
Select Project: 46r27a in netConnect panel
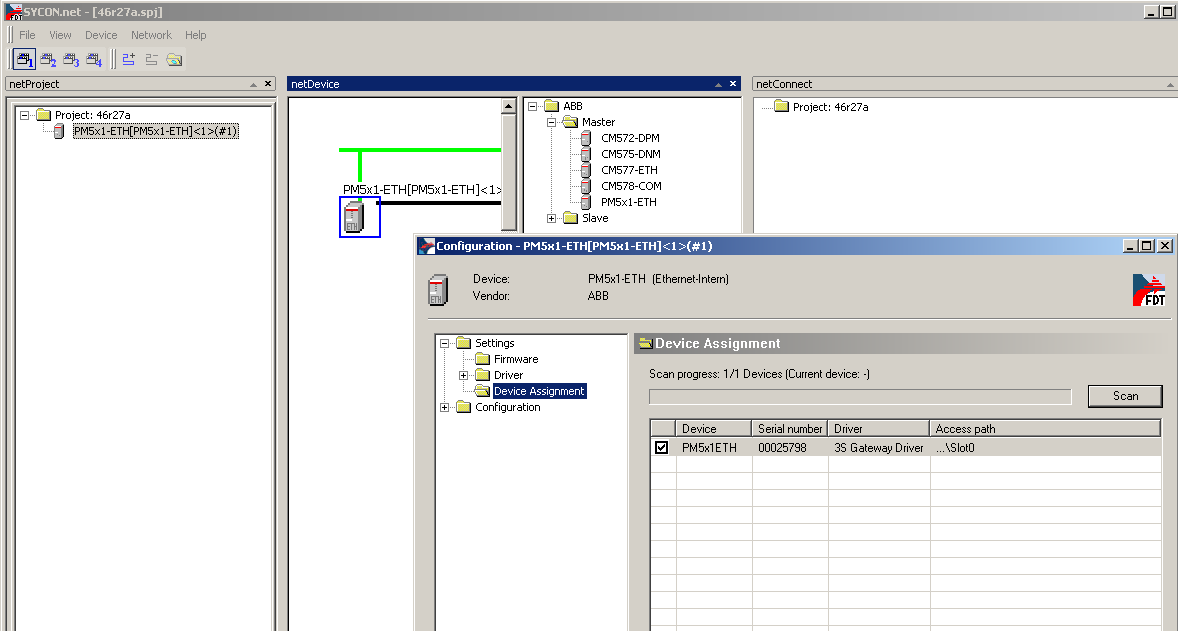(830, 107)
